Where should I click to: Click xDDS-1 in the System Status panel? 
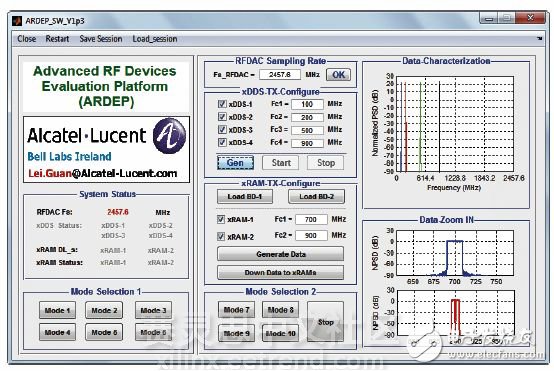tap(113, 225)
